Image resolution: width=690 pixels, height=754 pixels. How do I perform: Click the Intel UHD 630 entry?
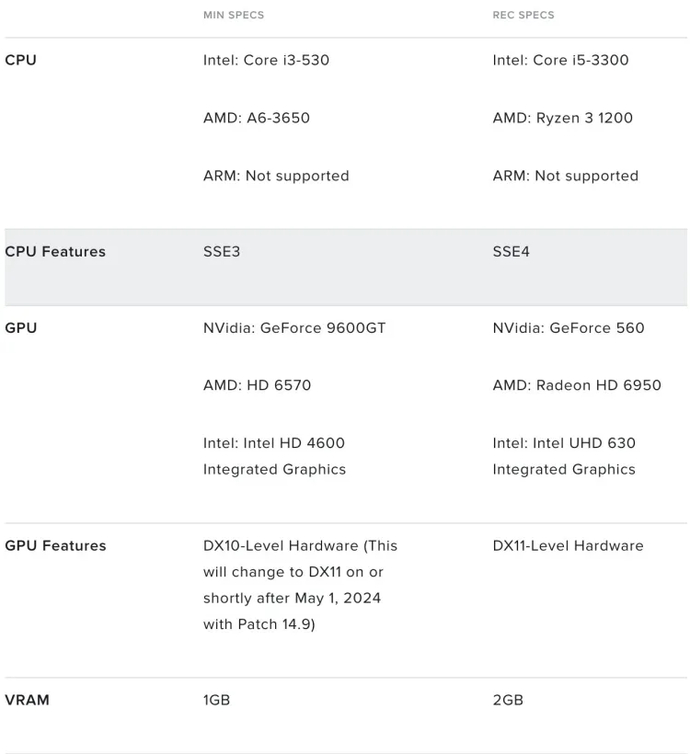(x=564, y=456)
